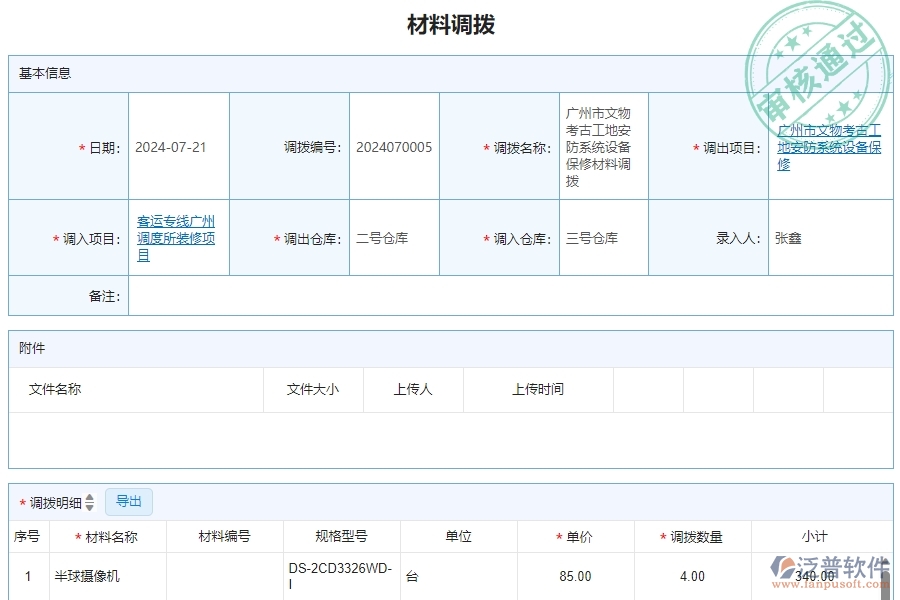Click the red asterisk beside 调拨数量 column
The height and width of the screenshot is (600, 900).
click(661, 535)
